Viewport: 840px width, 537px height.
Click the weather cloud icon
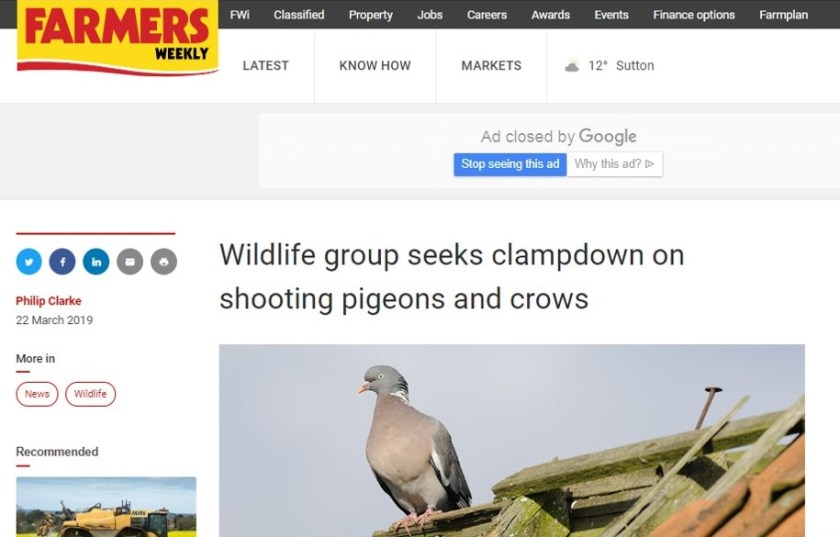point(572,66)
